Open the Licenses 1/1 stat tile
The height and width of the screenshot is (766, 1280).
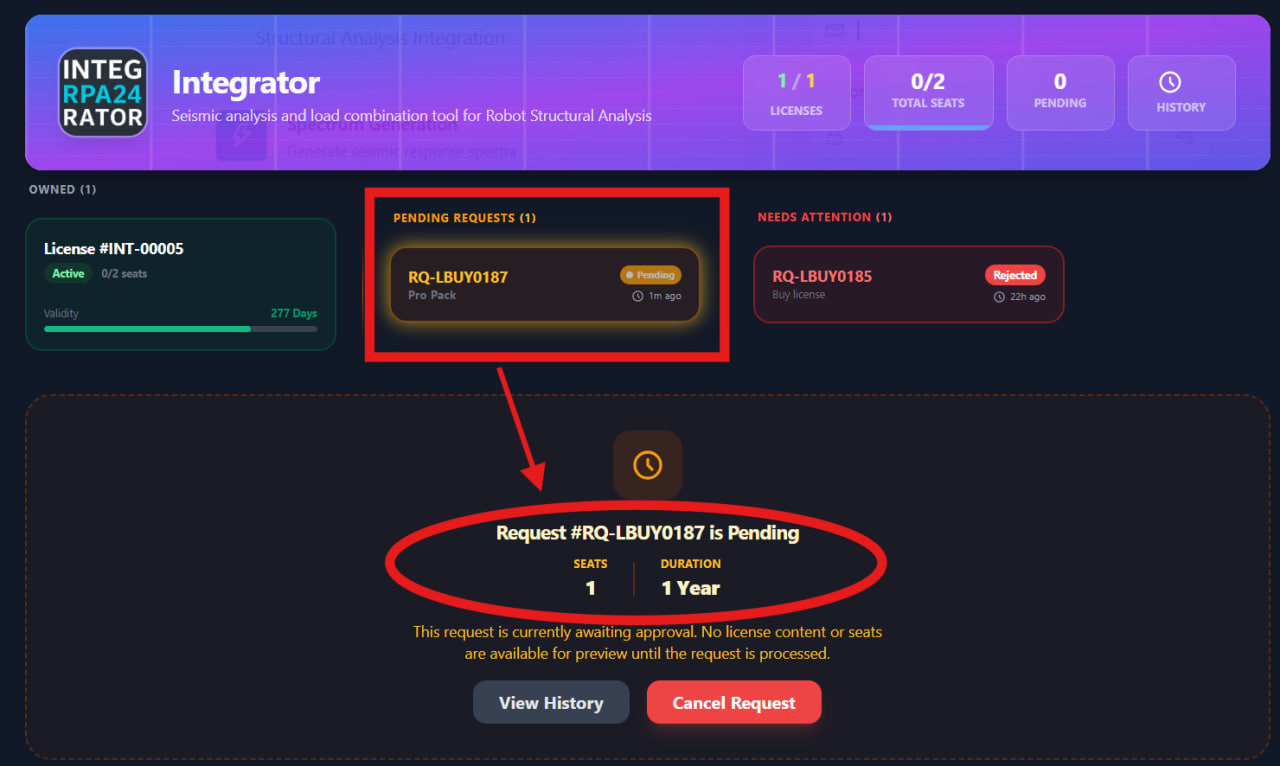coord(796,93)
